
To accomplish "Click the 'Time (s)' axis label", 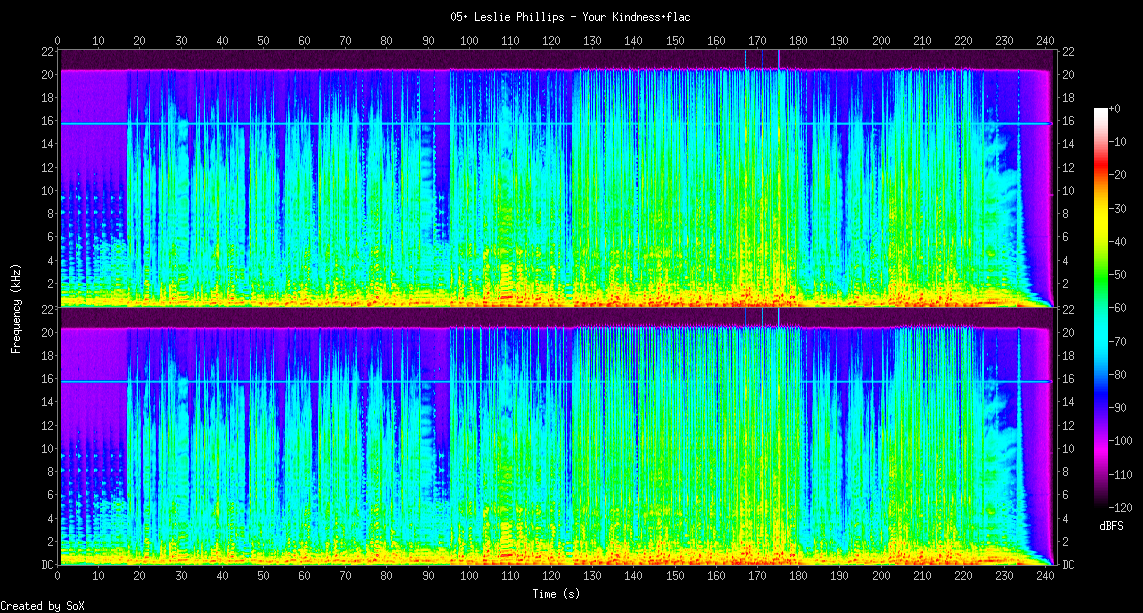I will pos(557,594).
